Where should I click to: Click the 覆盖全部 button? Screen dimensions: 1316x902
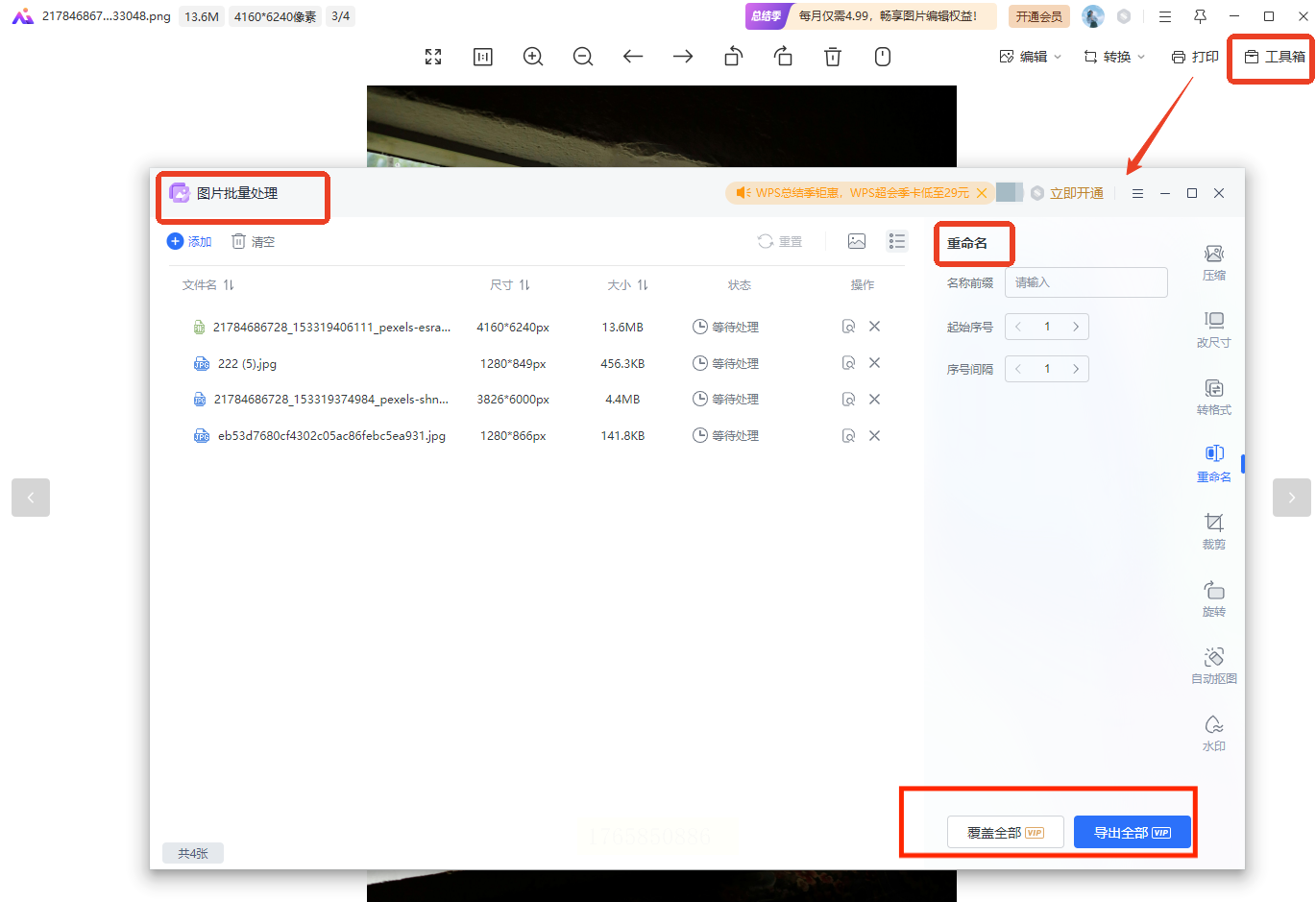coord(1006,833)
